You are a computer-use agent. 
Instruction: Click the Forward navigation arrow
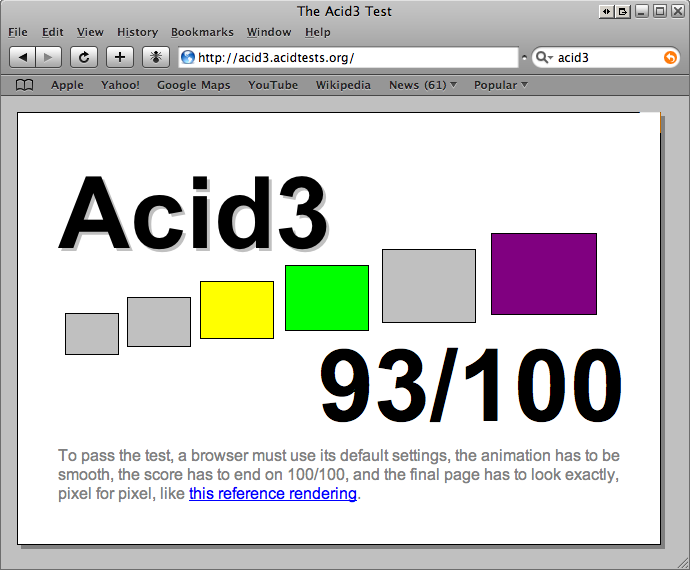(x=49, y=57)
